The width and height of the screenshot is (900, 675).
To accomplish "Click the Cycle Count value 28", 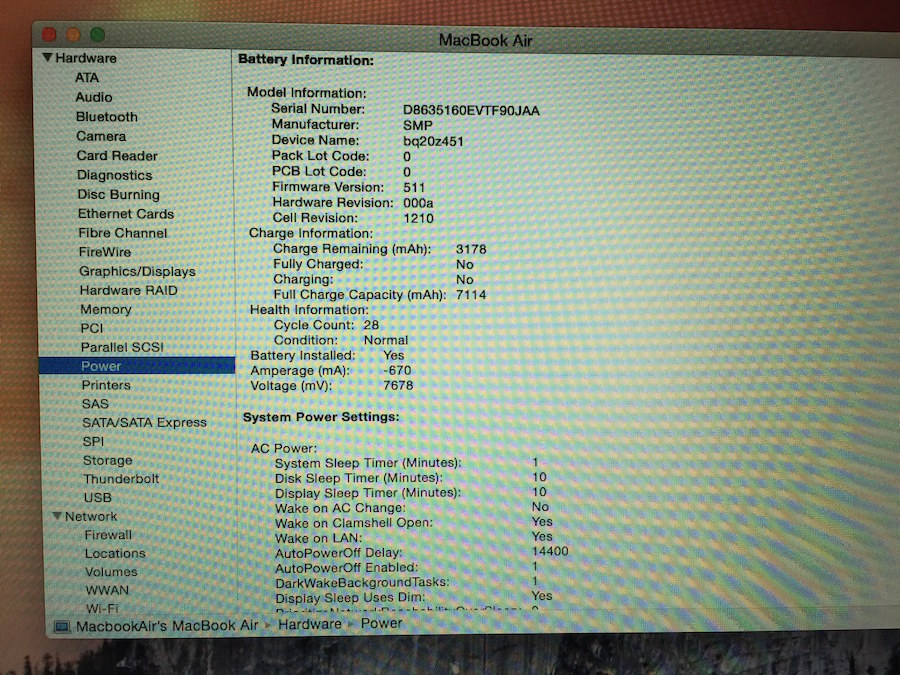I will (x=371, y=325).
